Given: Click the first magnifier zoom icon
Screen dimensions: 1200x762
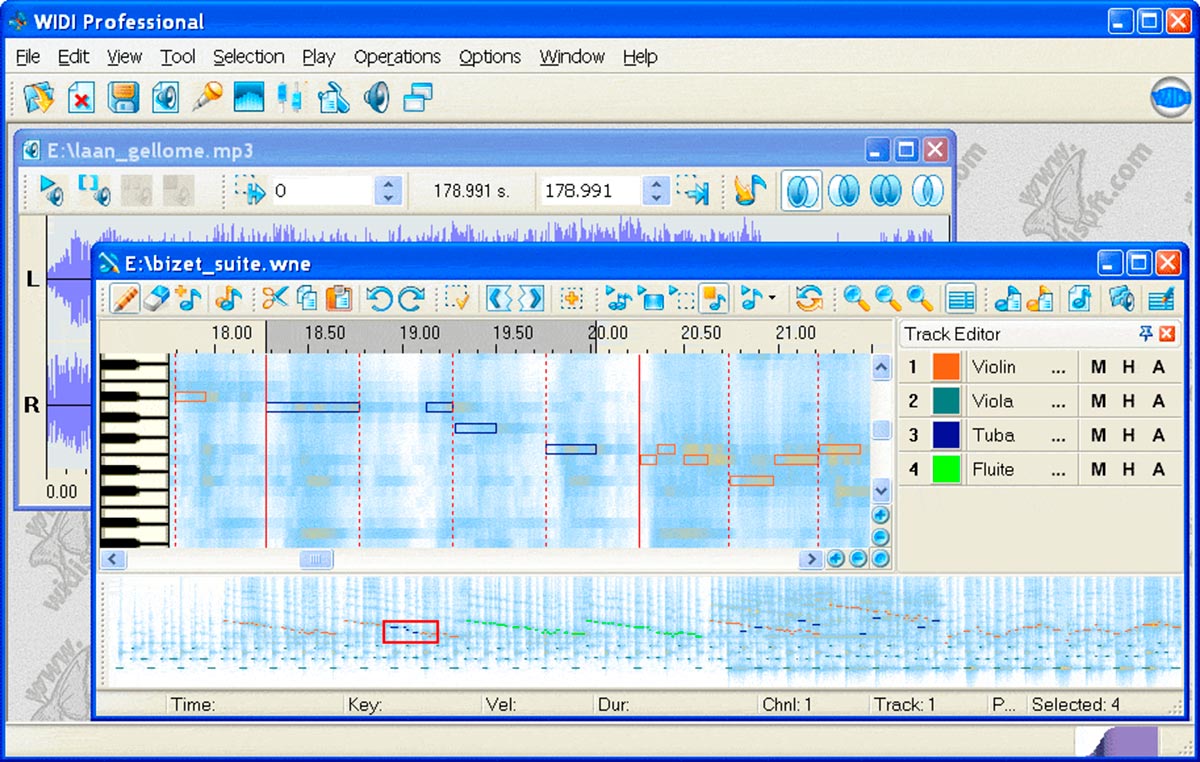Looking at the screenshot, I should pos(856,298).
